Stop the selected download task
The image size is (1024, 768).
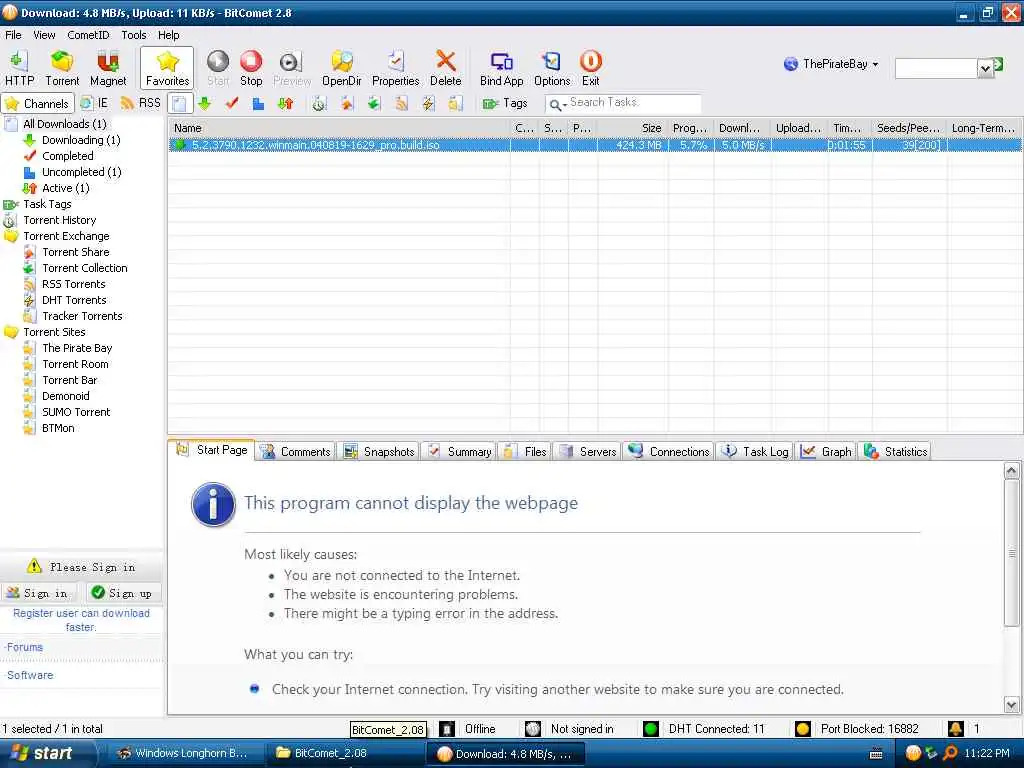(x=251, y=68)
